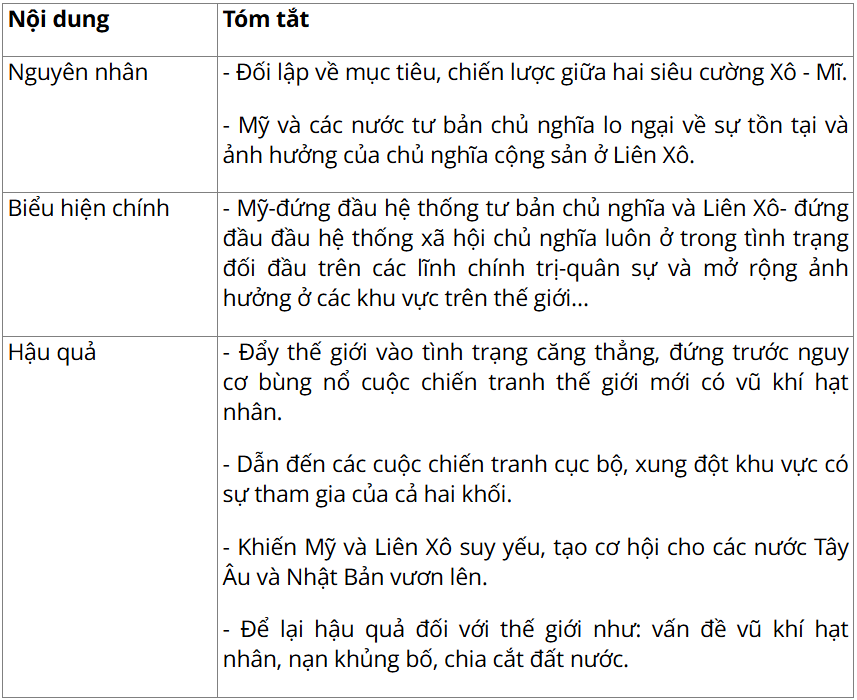
Task: Click the line starting 'Mỹ-đứng đầu hệ thống'
Action: [535, 209]
